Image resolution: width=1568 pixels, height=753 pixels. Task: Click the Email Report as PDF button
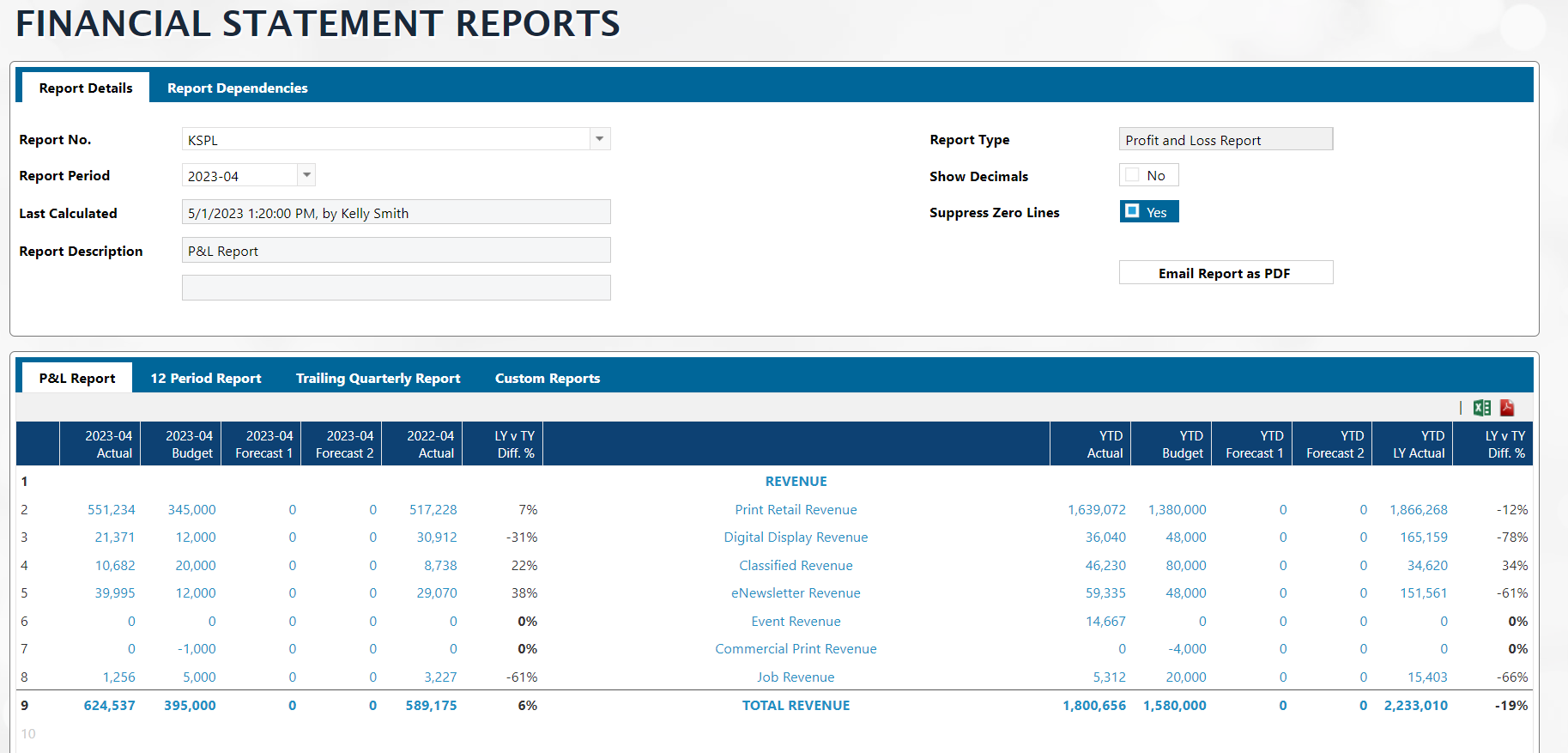pos(1225,273)
